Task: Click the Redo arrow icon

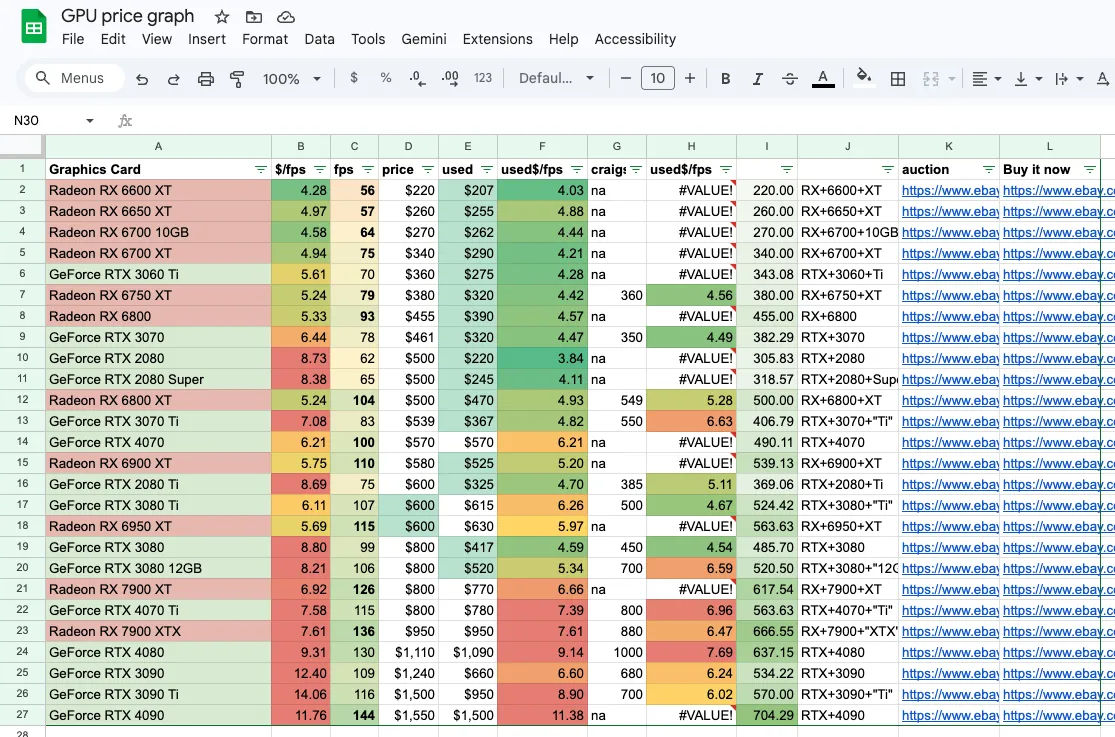Action: point(174,79)
